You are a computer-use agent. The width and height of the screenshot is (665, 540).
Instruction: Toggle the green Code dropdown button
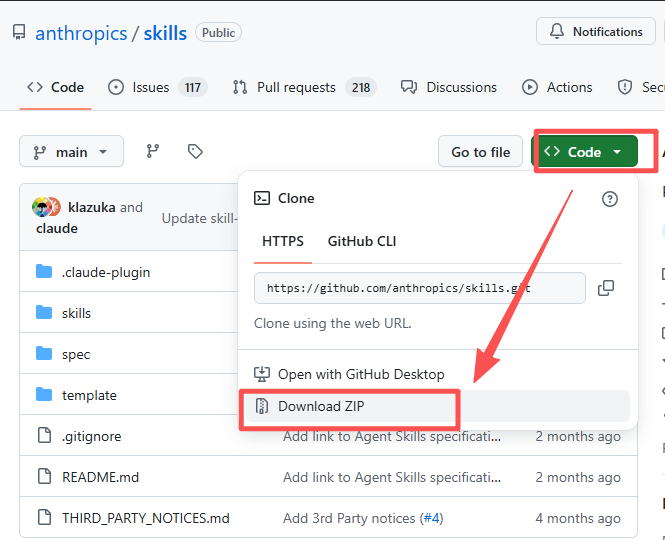tap(584, 151)
